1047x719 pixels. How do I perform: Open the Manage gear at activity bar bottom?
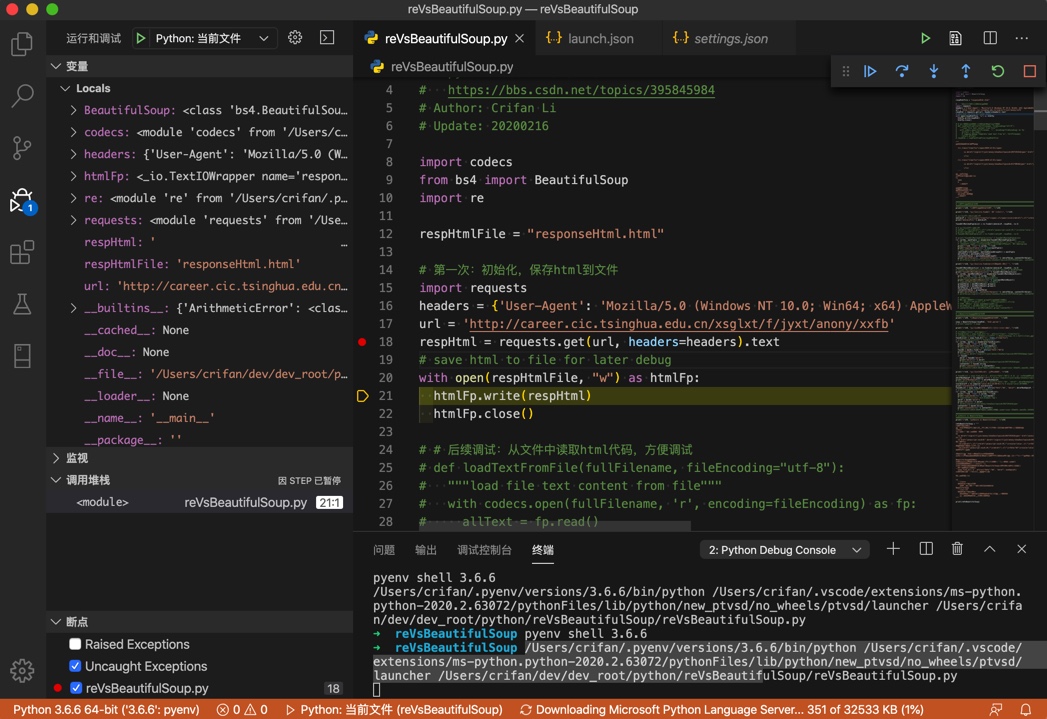click(22, 670)
